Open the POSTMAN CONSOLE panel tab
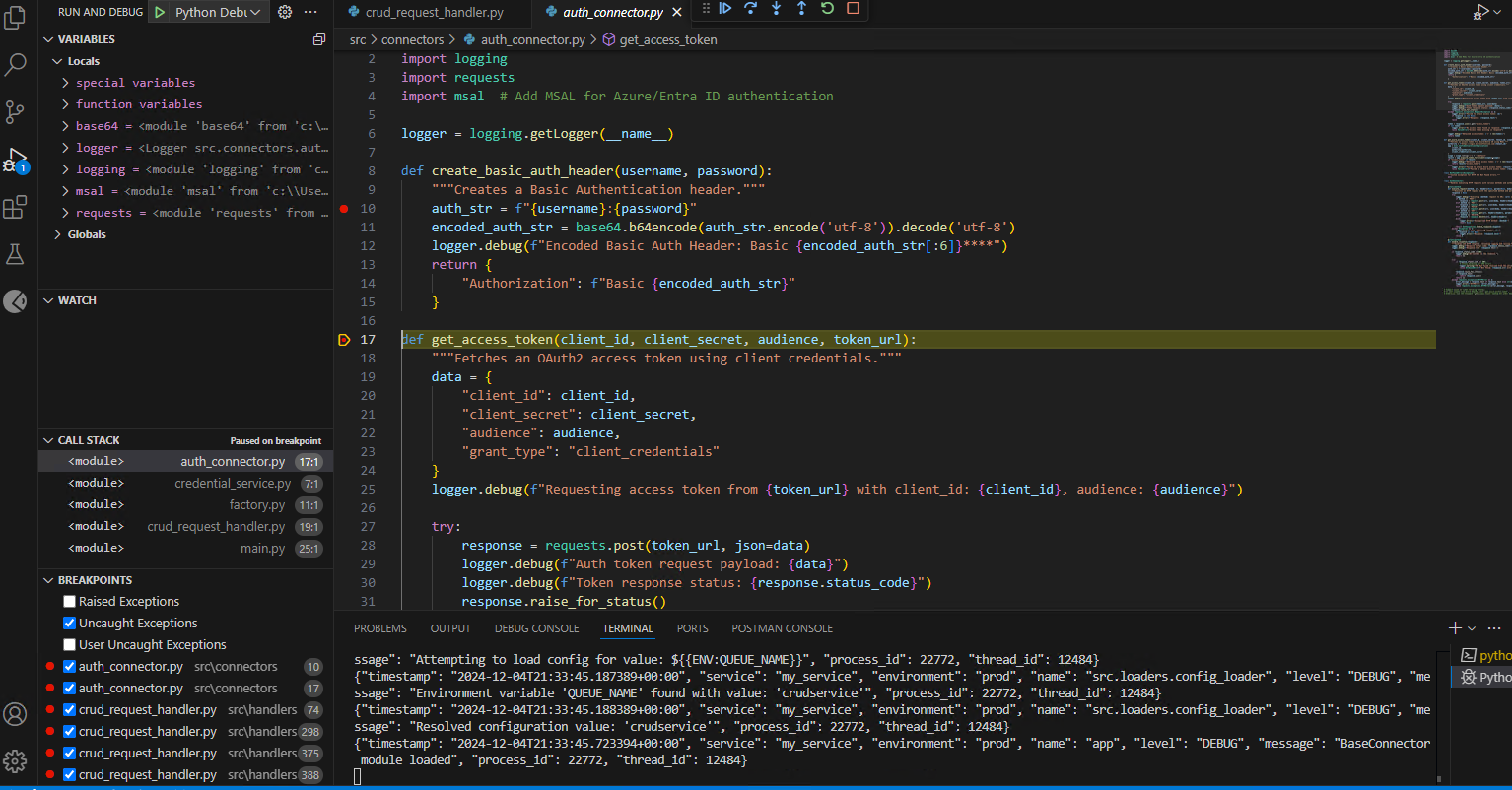The height and width of the screenshot is (790, 1512). (x=783, y=628)
